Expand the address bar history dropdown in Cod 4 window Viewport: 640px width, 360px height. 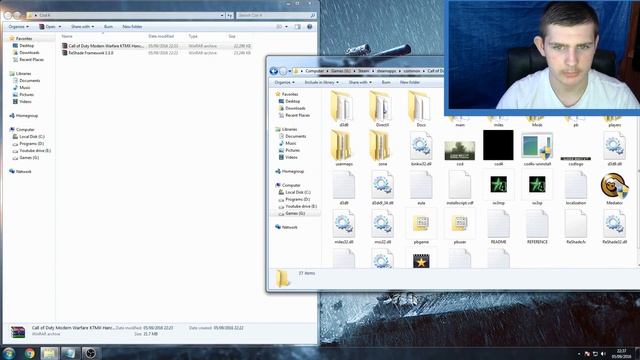tap(222, 15)
